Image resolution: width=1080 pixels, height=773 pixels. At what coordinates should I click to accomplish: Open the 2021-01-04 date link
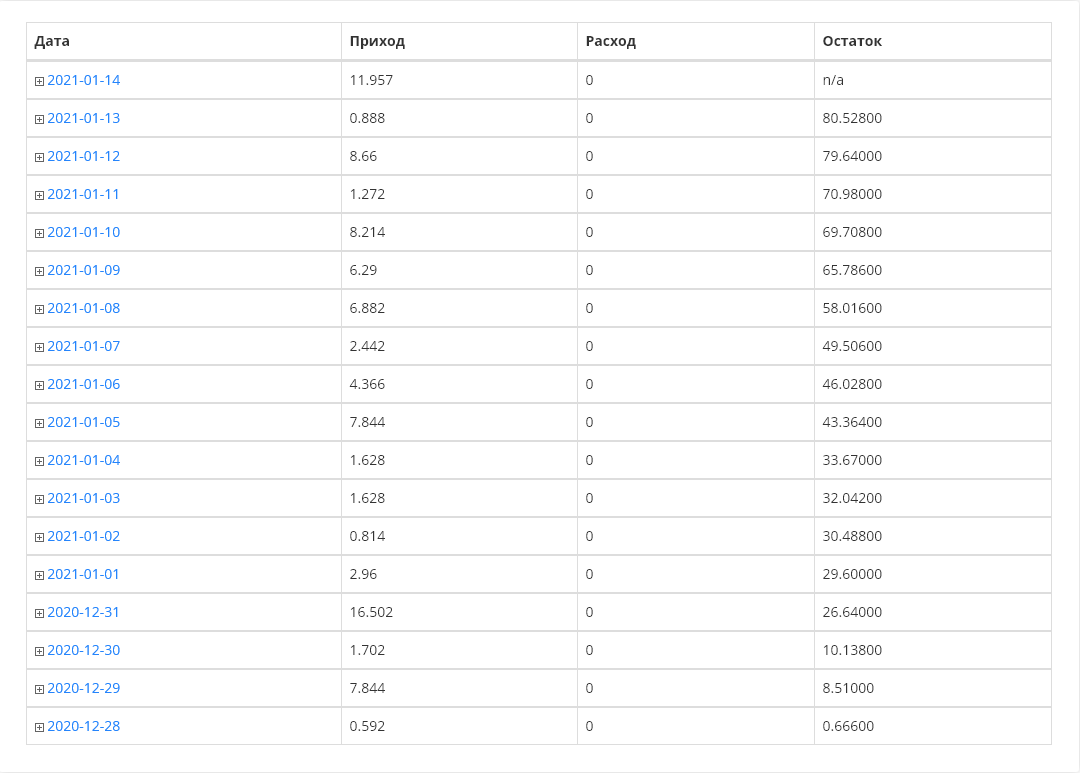(83, 460)
